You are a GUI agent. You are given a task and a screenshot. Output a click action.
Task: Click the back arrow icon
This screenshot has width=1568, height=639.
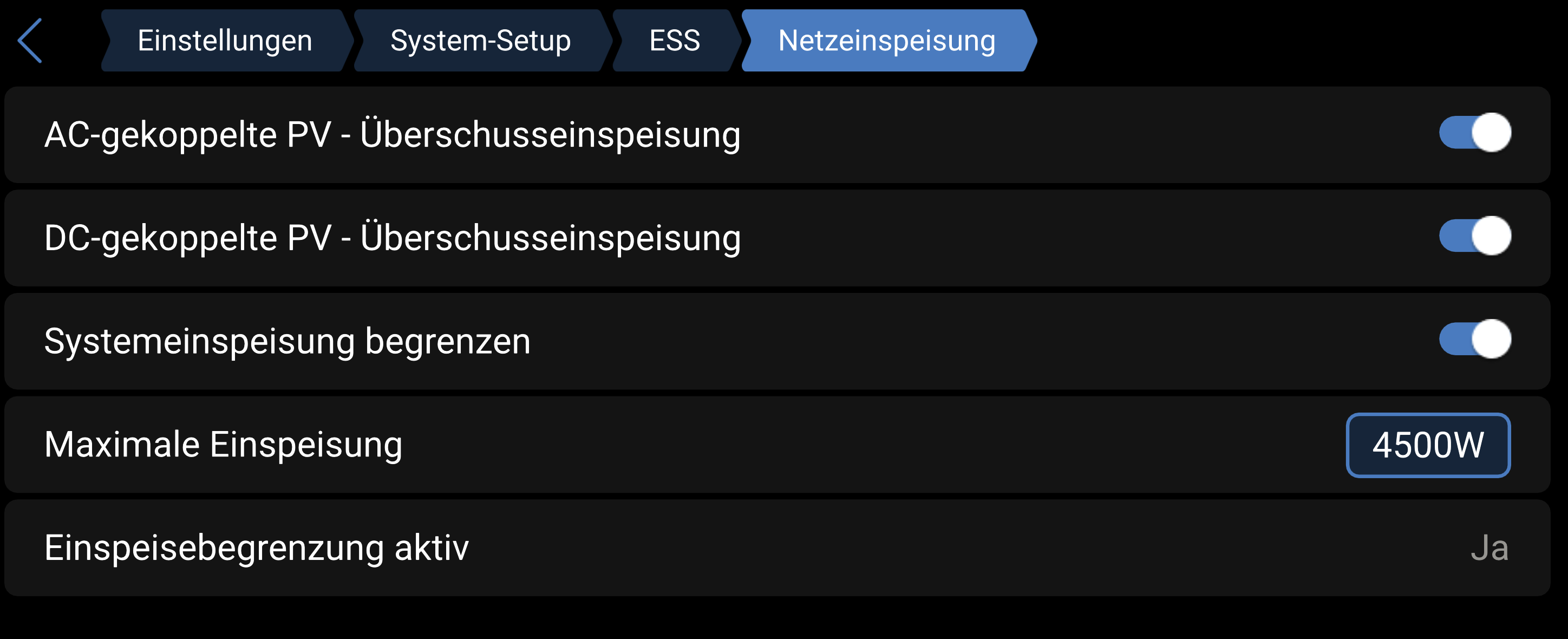tap(30, 41)
